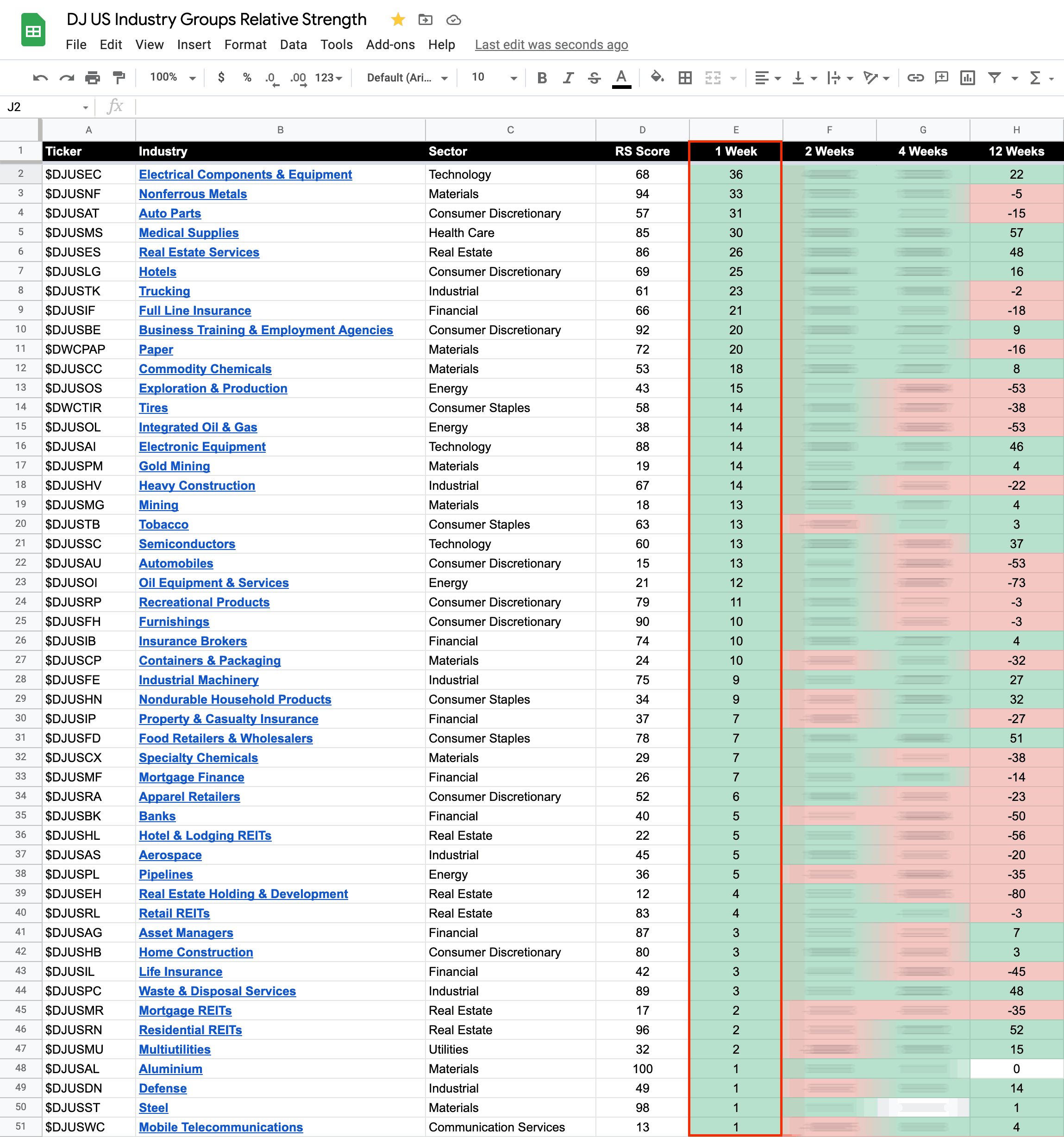Open the zoom 100% dropdown
The image size is (1064, 1137).
coord(173,77)
